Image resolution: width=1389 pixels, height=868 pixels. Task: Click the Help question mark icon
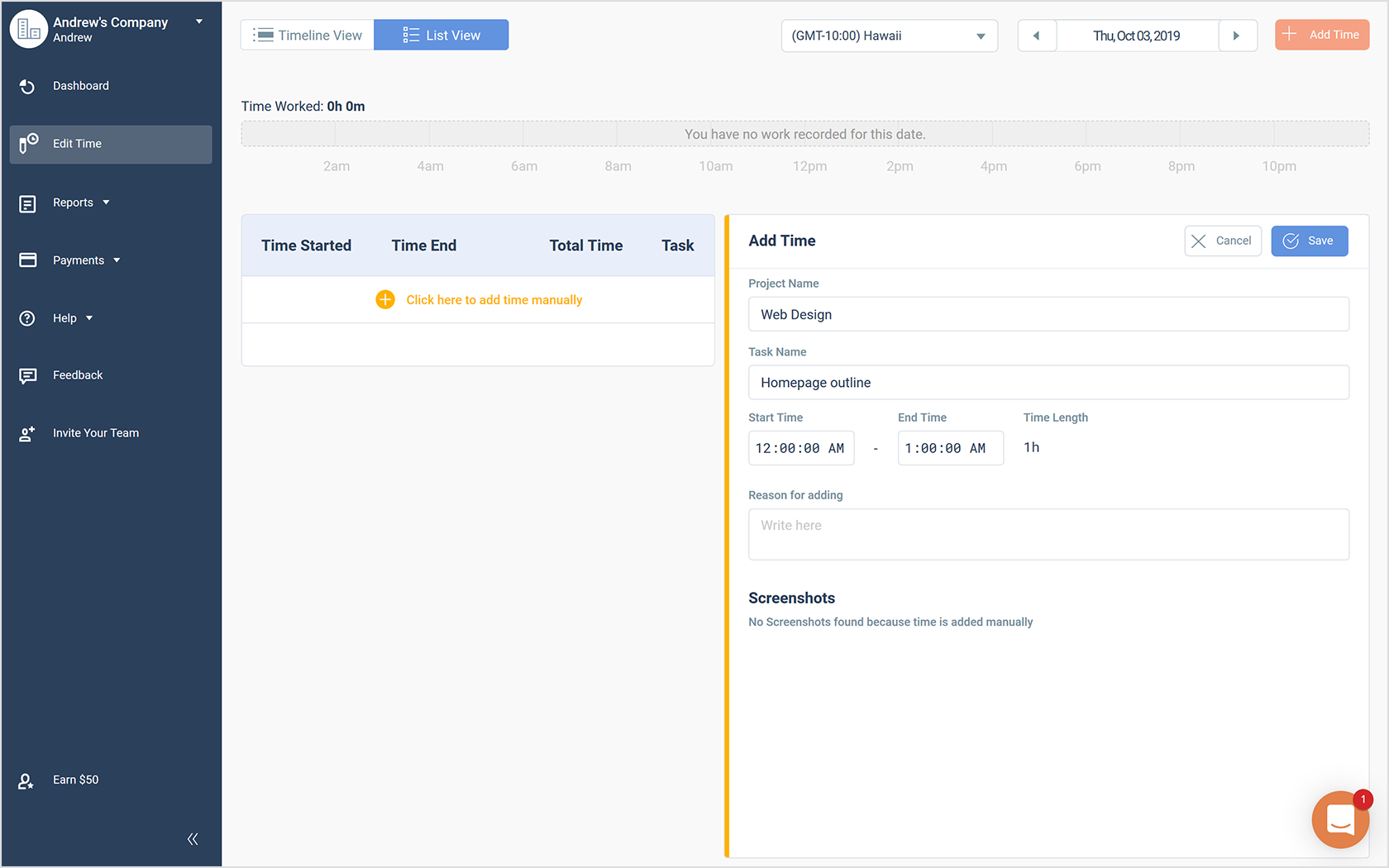click(27, 317)
